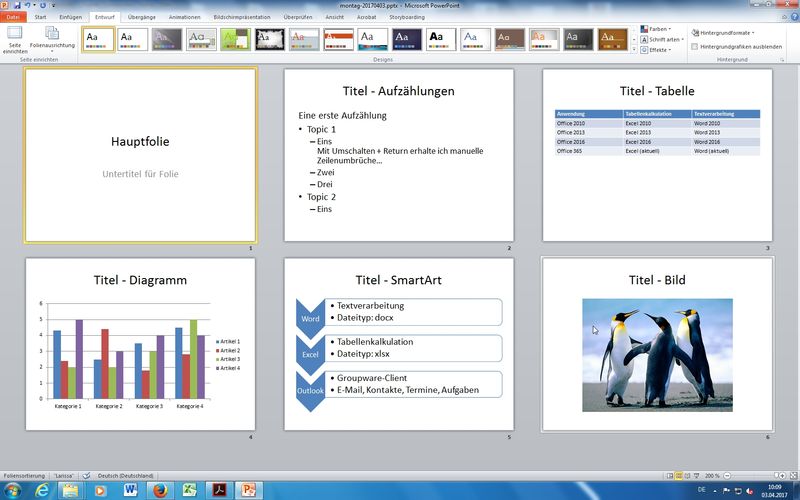Switch to the Bildschirmpräsentation tab

(x=242, y=17)
